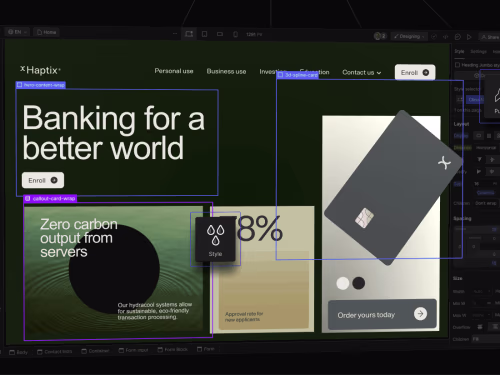Open the EN locale dropdown
The image size is (500, 375).
coord(17,32)
